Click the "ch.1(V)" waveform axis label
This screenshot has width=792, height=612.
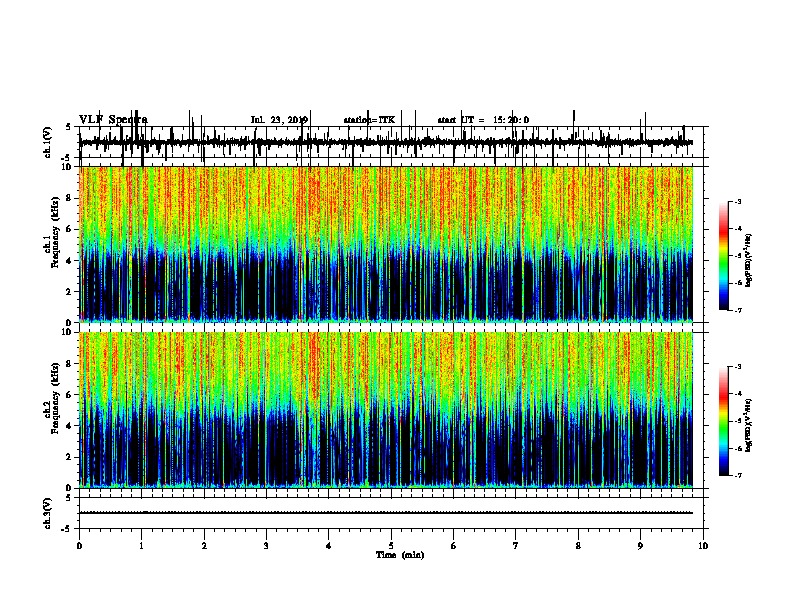click(x=47, y=142)
